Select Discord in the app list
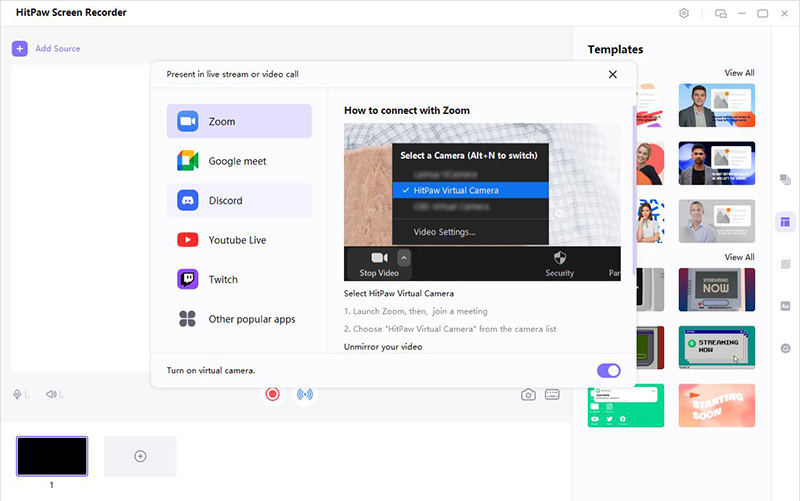 tap(239, 201)
